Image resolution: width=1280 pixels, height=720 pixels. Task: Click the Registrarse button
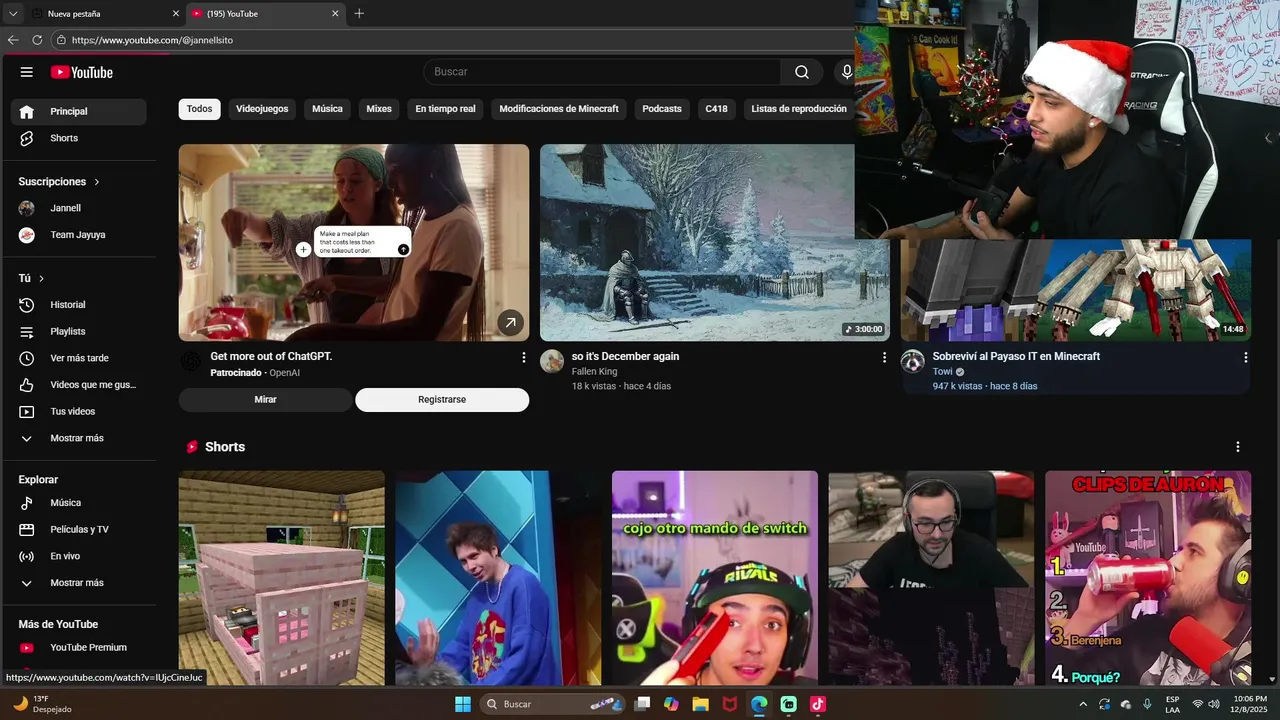pos(442,400)
